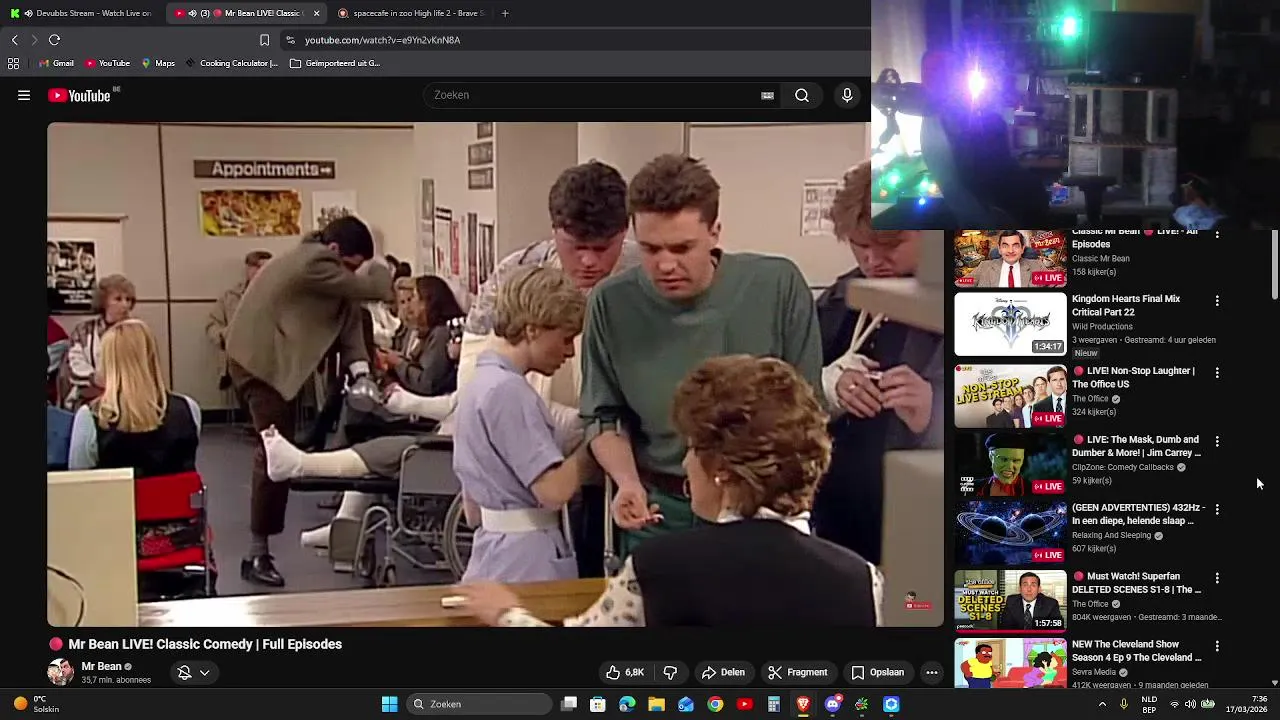
Task: Open the Cooking Calculator bookmark
Action: coord(232,63)
